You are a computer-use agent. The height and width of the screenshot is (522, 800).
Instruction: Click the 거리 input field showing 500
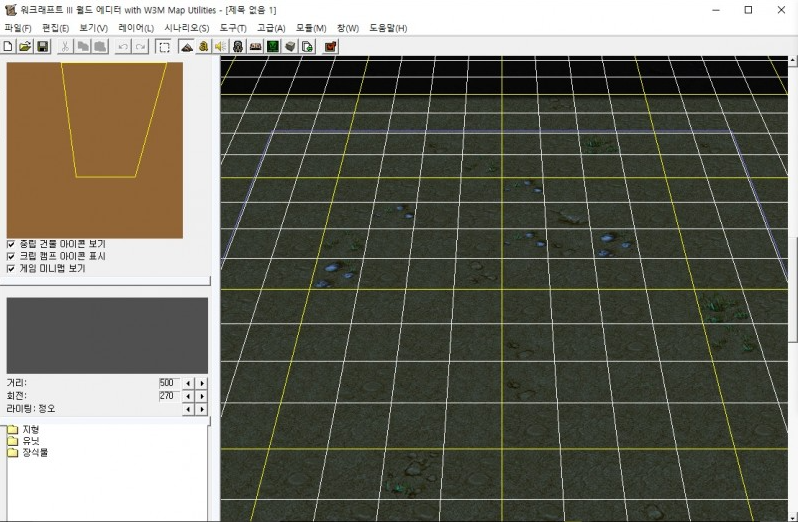point(169,383)
